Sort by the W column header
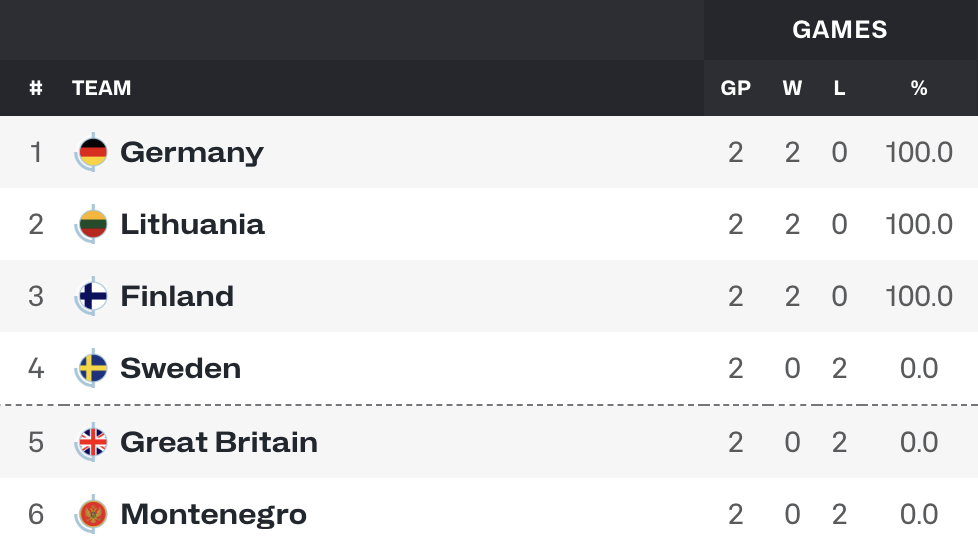 tap(792, 88)
